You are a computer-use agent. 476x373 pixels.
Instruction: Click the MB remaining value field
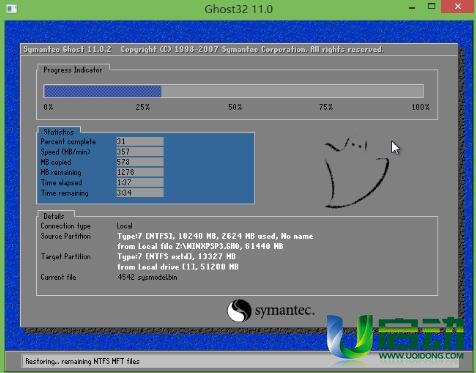click(x=140, y=172)
